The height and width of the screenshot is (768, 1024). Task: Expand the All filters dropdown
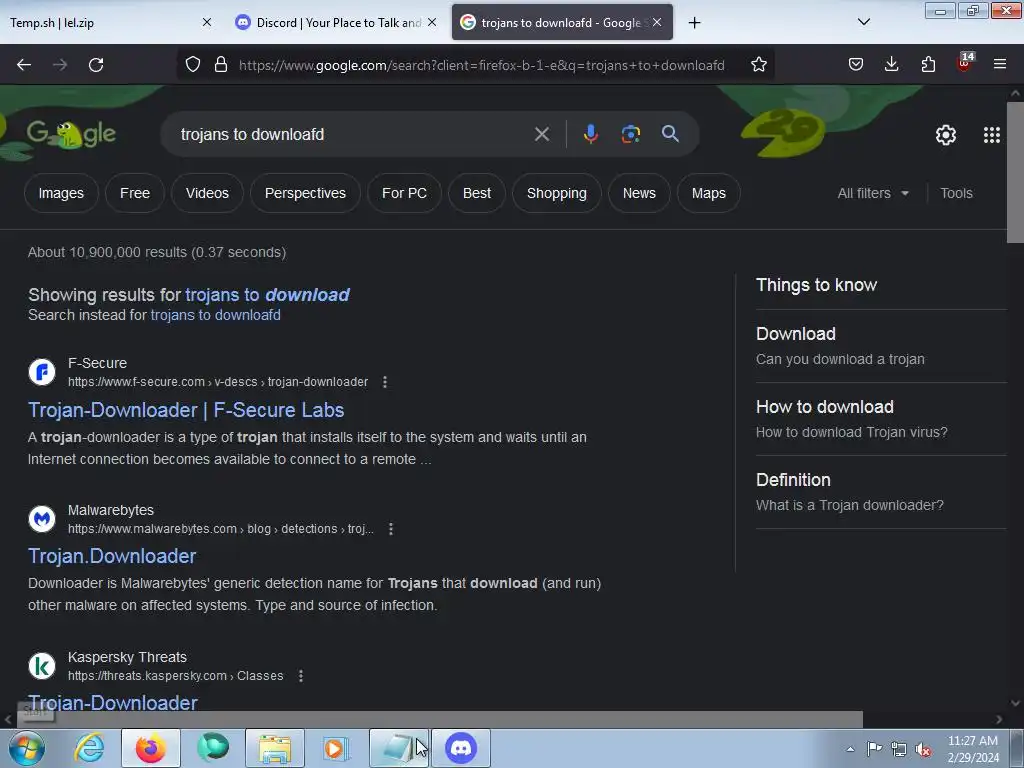pos(873,193)
